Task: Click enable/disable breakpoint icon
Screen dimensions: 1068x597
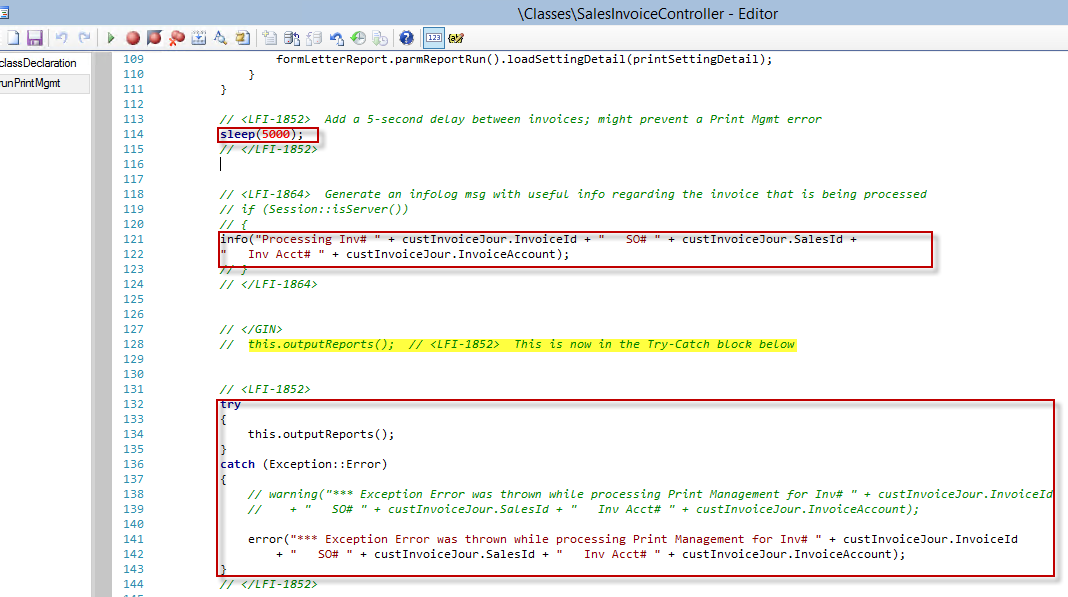Action: (155, 38)
